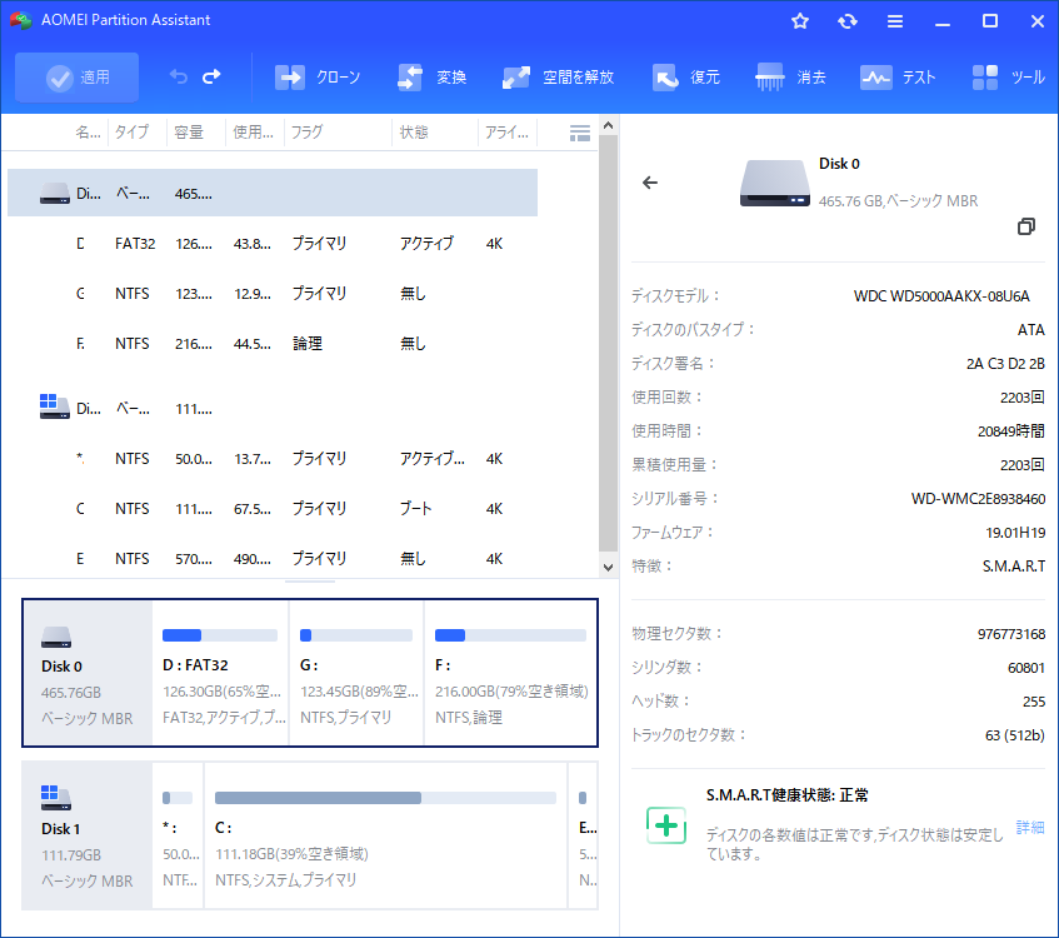1059x938 pixels.
Task: Click the F: usage bar
Action: pos(511,635)
